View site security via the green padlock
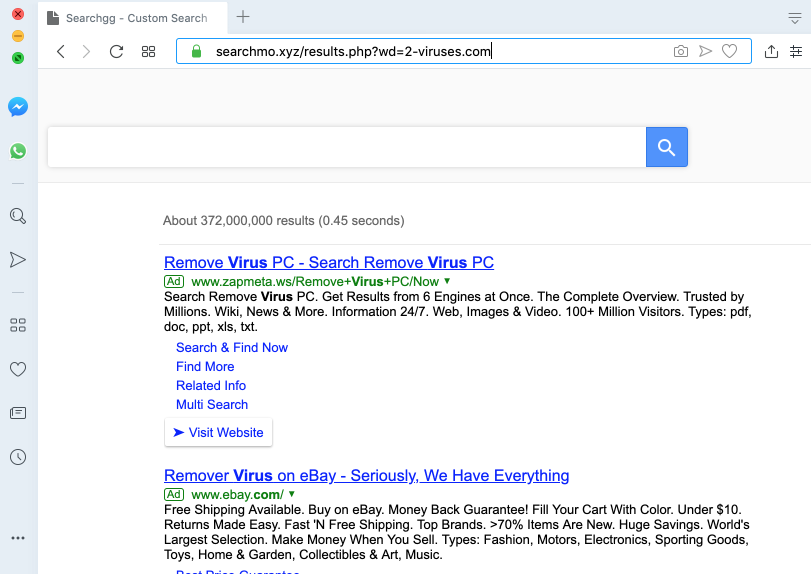811x574 pixels. click(196, 51)
